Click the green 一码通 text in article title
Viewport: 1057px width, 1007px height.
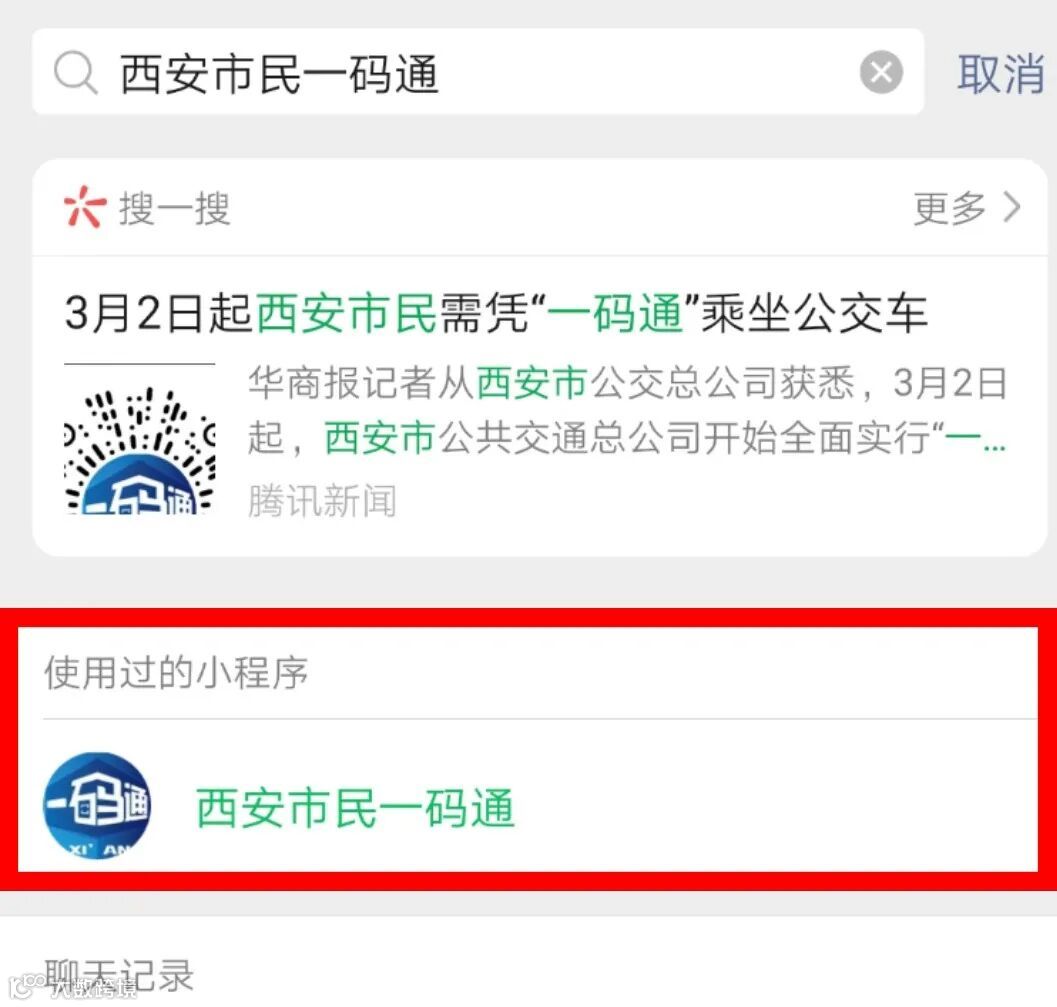[615, 314]
